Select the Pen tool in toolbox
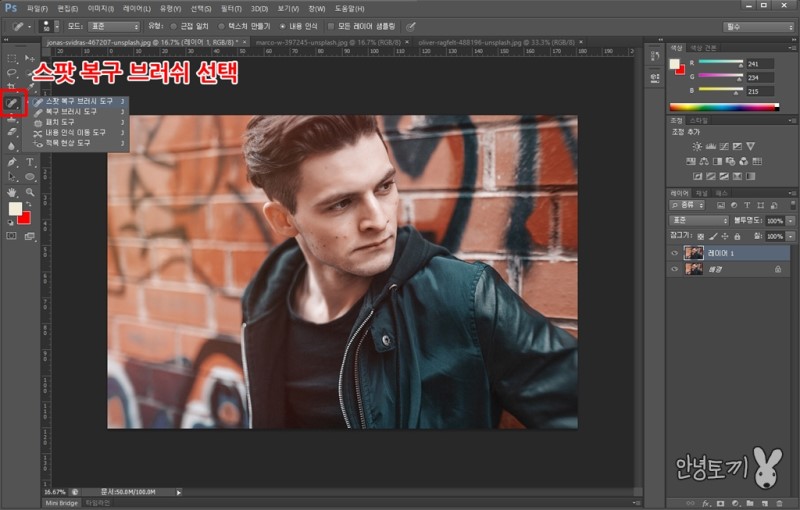 [x=12, y=161]
